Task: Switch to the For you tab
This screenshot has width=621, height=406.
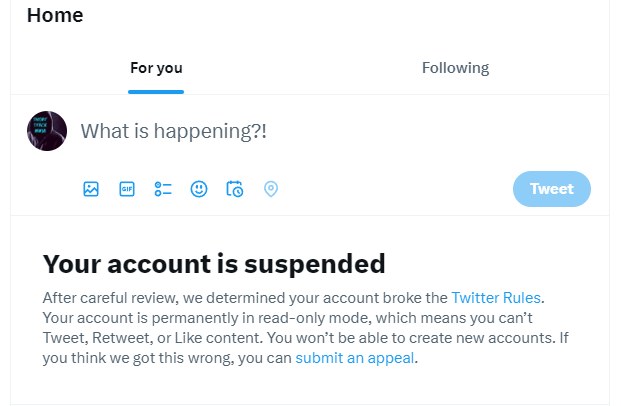Action: 156,68
